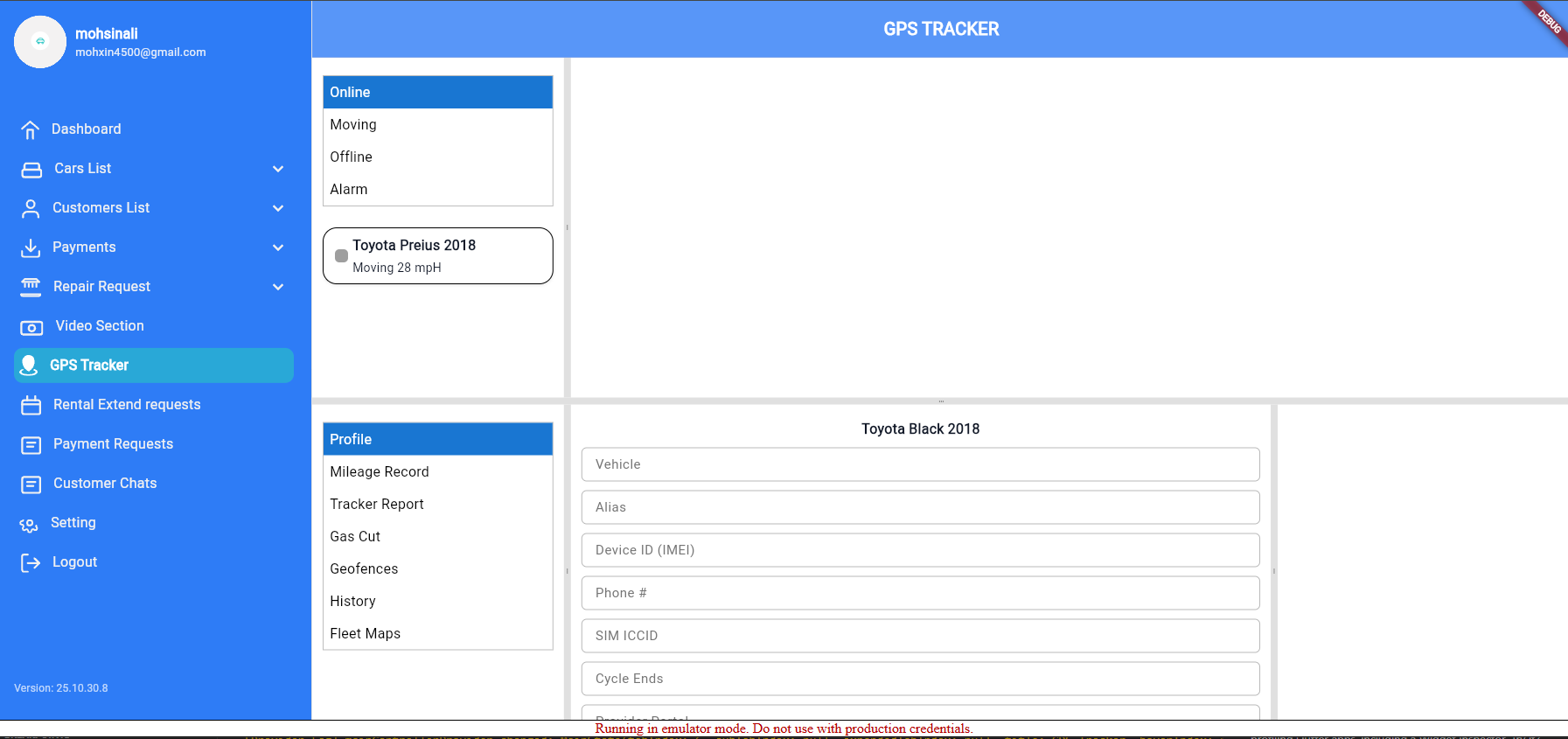Screen dimensions: 1568x739
Task: Open Customer Chats from the sidebar
Action: click(x=105, y=484)
